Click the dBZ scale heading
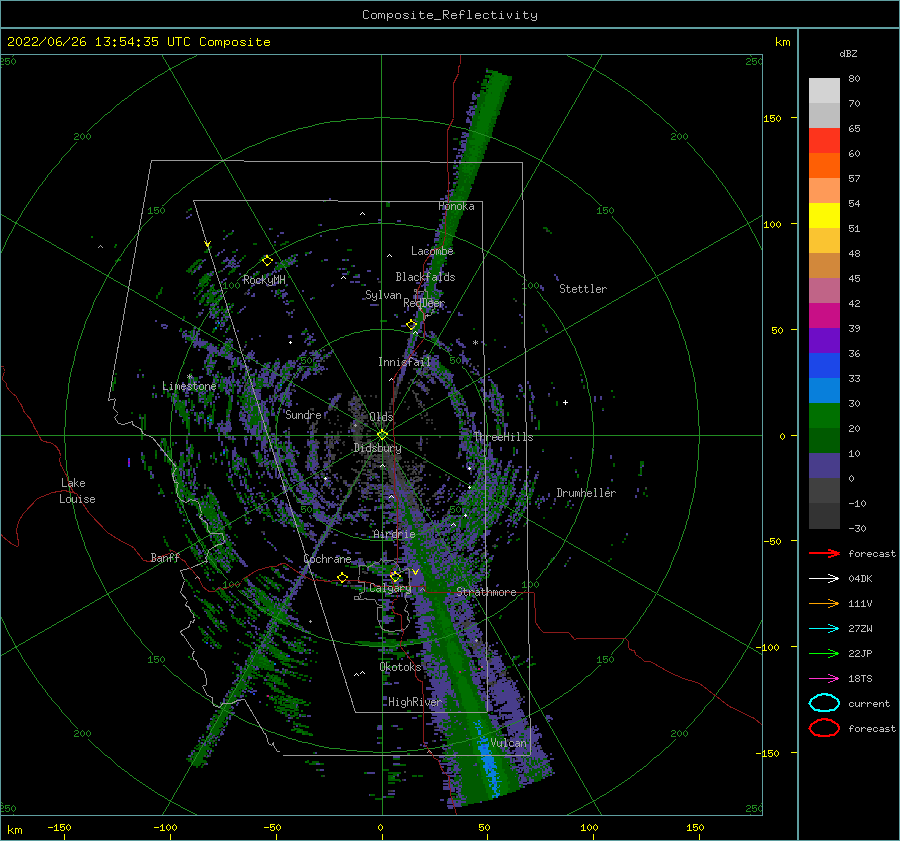Image resolution: width=900 pixels, height=841 pixels. (x=848, y=53)
